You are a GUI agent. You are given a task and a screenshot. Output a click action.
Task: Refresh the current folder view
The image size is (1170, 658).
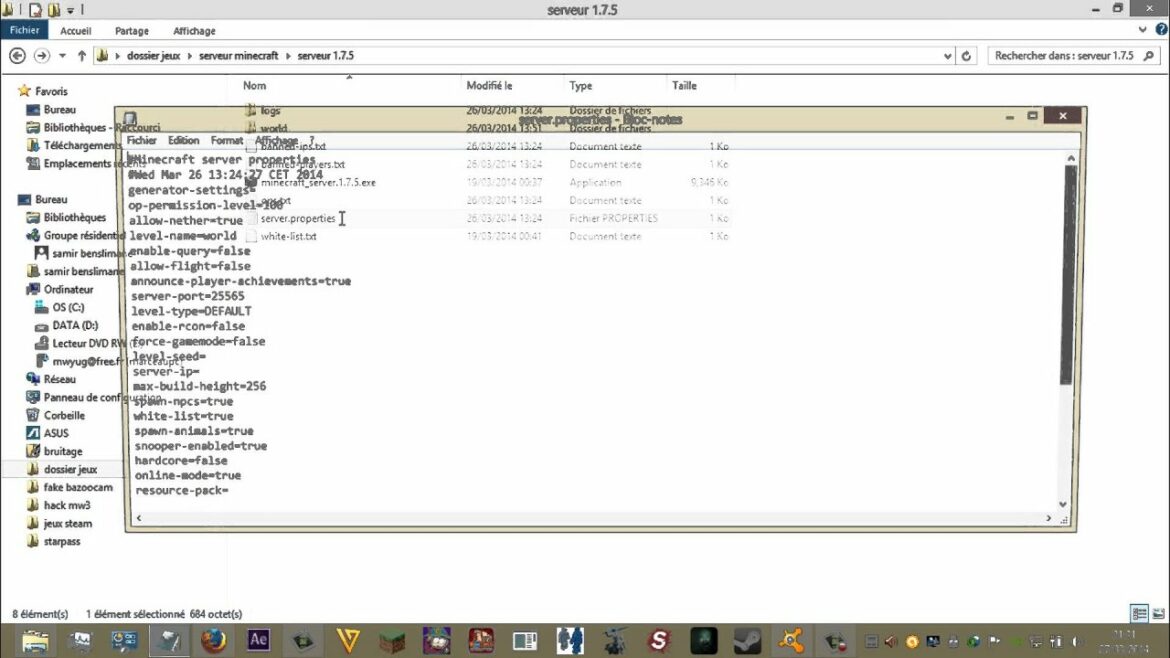(967, 56)
